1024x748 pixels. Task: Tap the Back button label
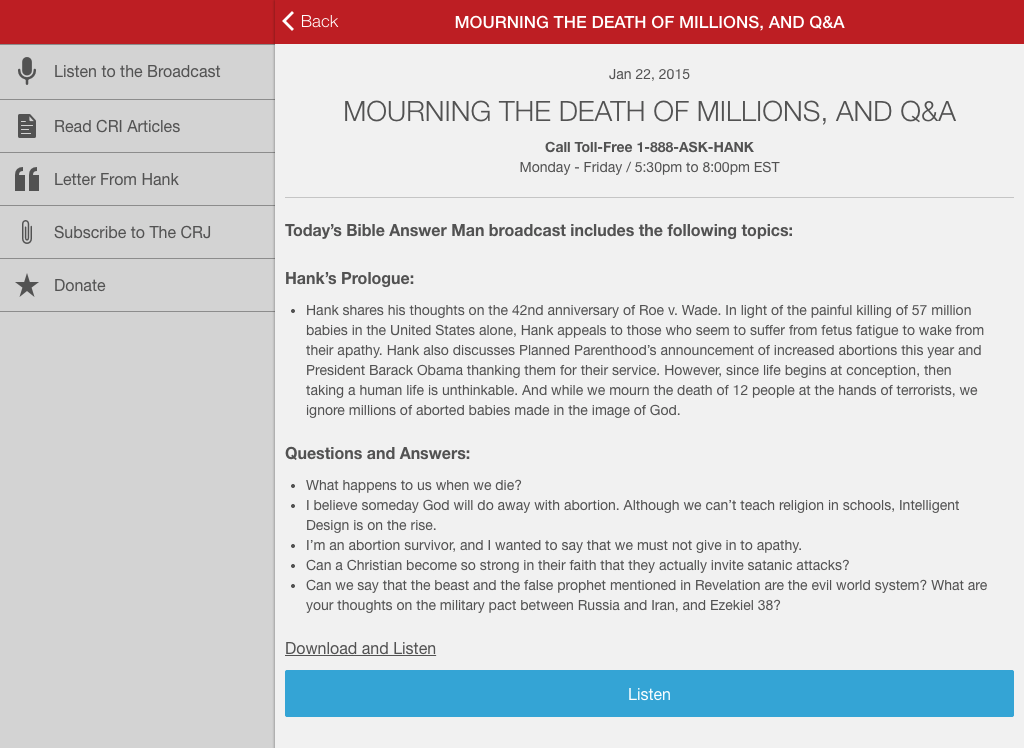click(x=319, y=21)
